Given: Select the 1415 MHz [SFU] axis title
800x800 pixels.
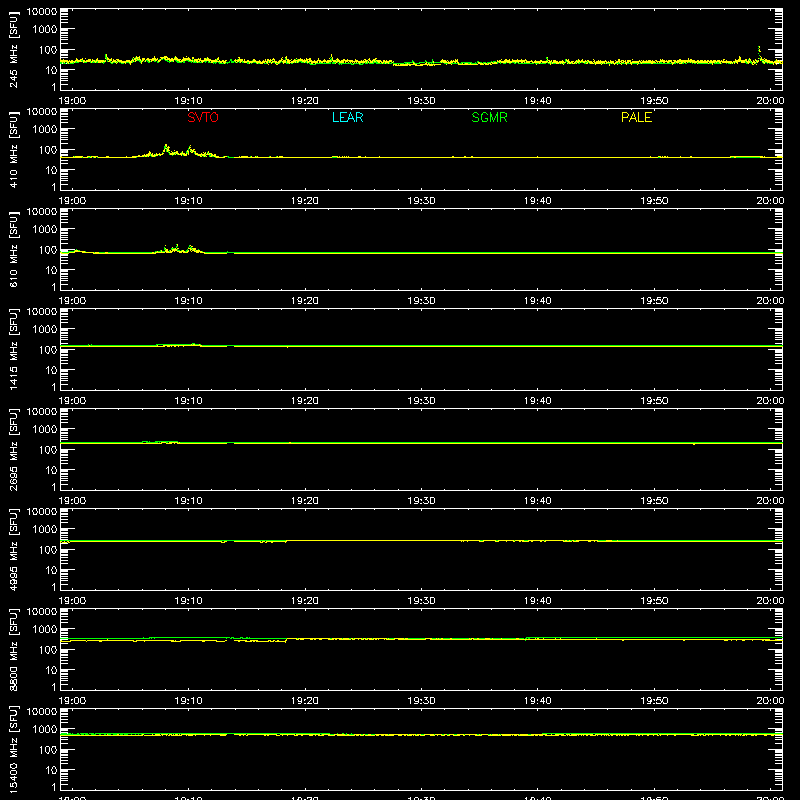Looking at the screenshot, I should click(13, 349).
